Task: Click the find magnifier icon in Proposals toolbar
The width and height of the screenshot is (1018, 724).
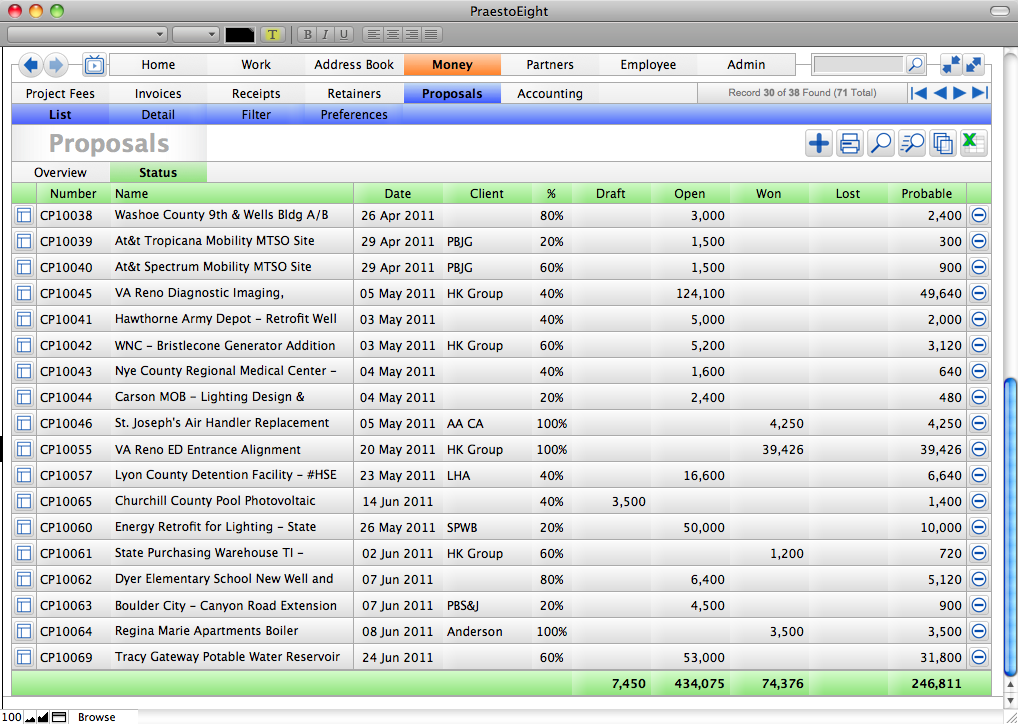Action: [881, 143]
